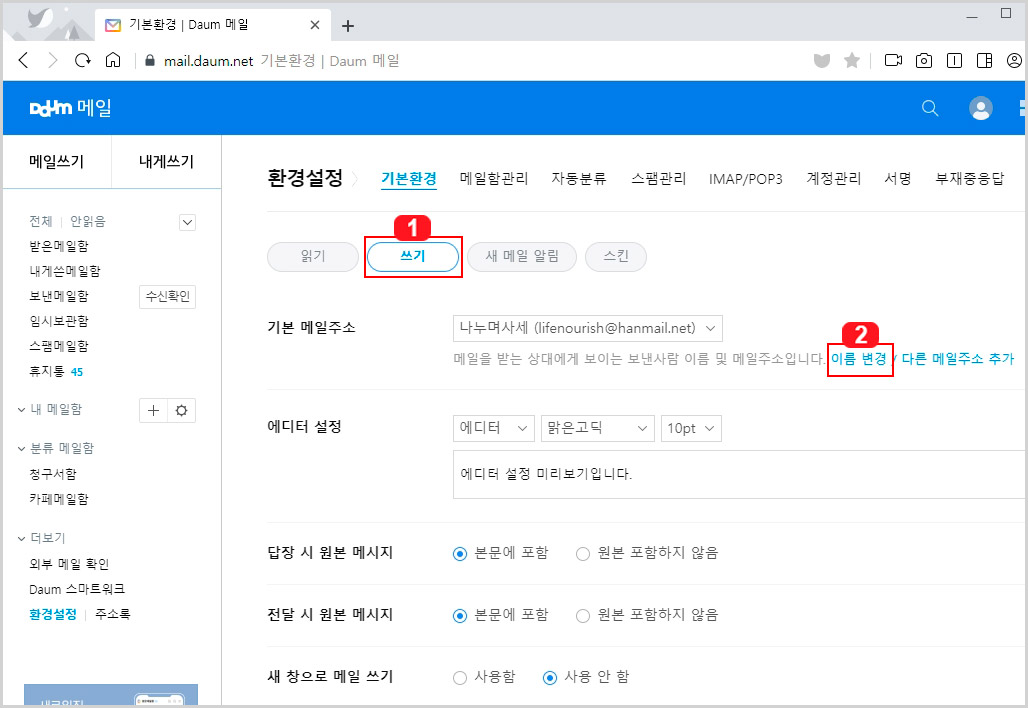
Task: Switch to 기본환경 settings tab
Action: click(409, 178)
